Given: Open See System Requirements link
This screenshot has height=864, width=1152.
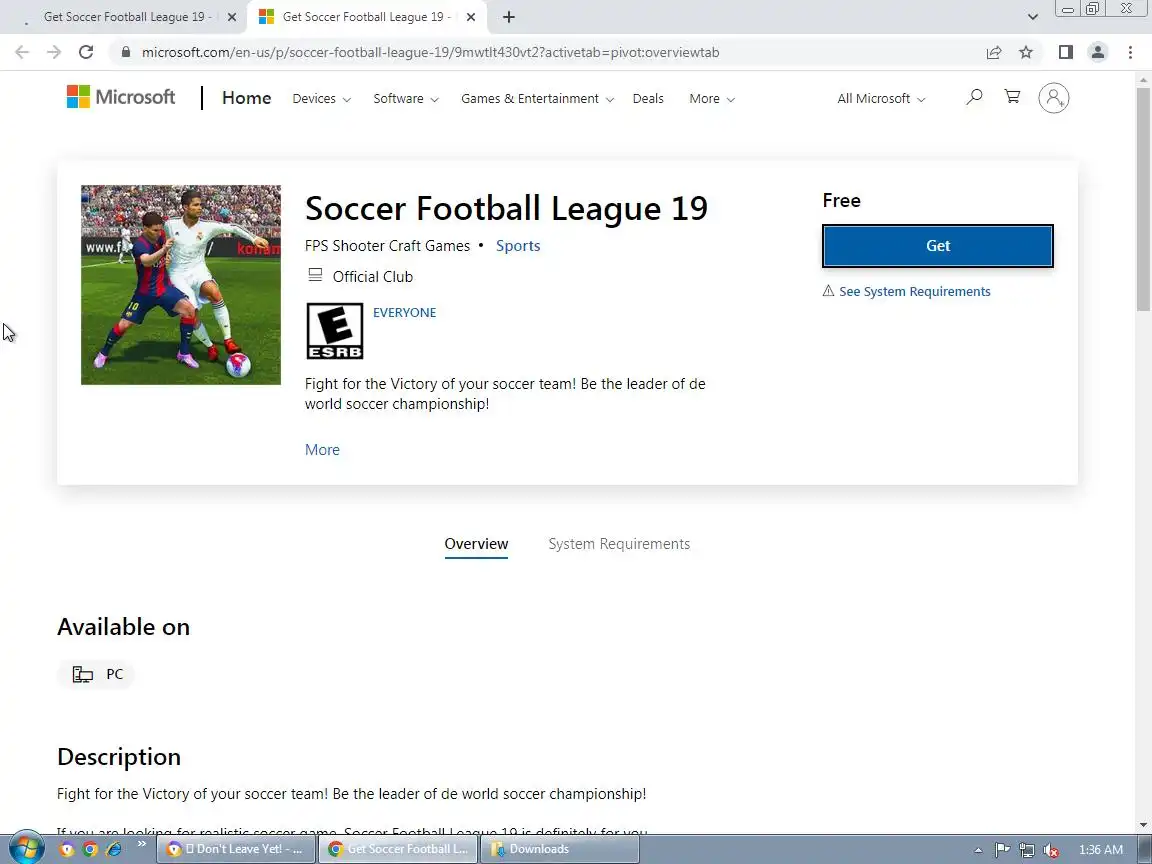Looking at the screenshot, I should (x=915, y=292).
